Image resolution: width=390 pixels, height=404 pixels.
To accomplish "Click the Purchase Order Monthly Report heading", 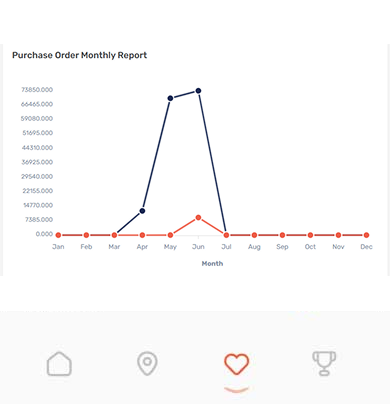I will [80, 55].
